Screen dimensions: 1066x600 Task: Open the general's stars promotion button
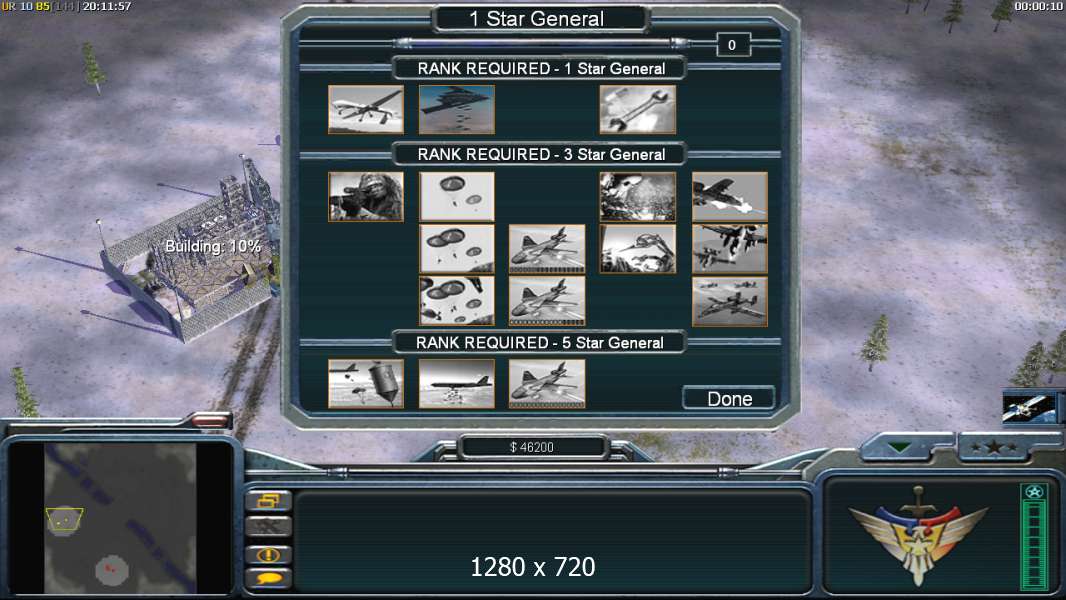993,447
